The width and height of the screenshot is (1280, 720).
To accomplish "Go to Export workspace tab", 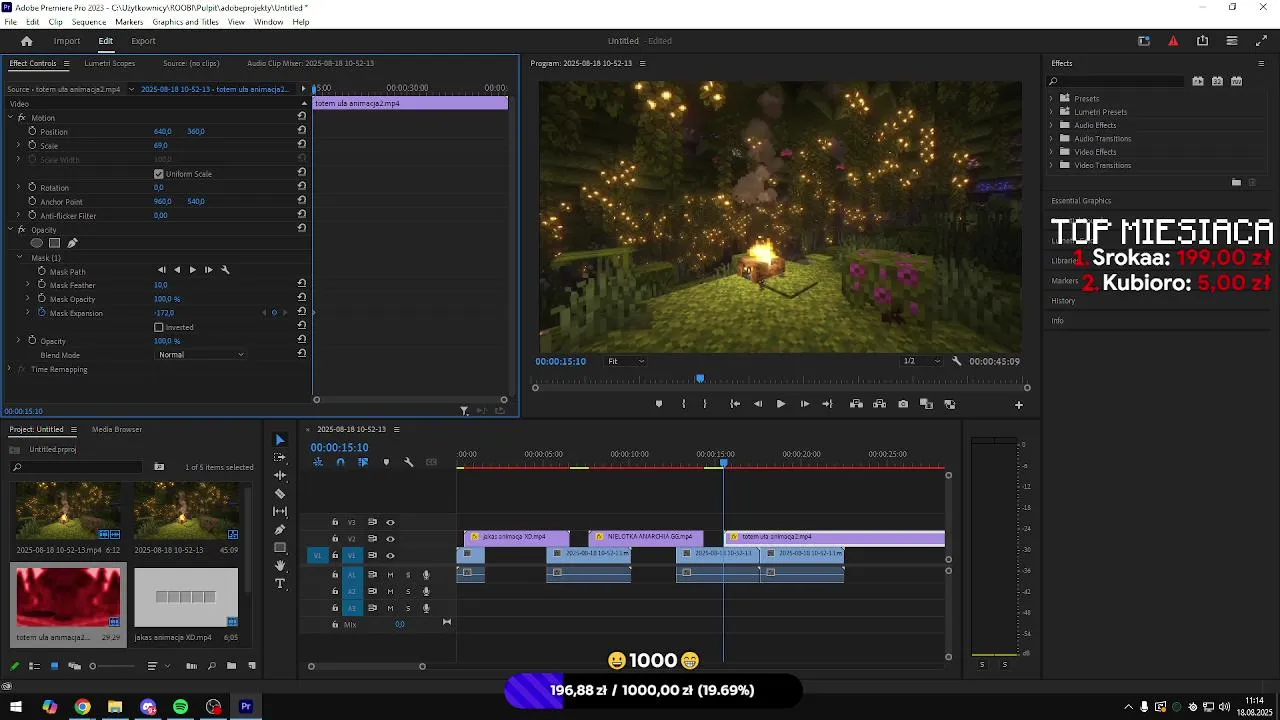I will tap(143, 41).
